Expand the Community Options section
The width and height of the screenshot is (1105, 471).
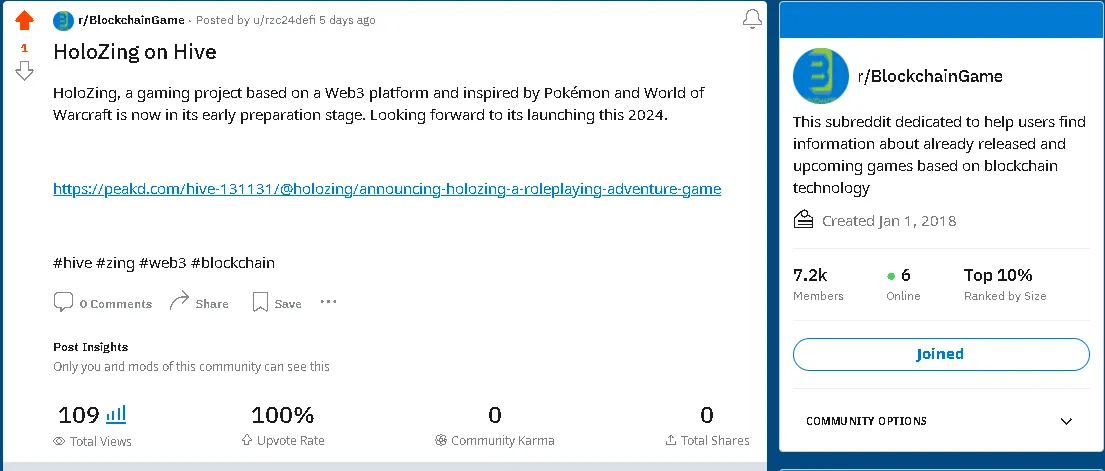[x=941, y=421]
